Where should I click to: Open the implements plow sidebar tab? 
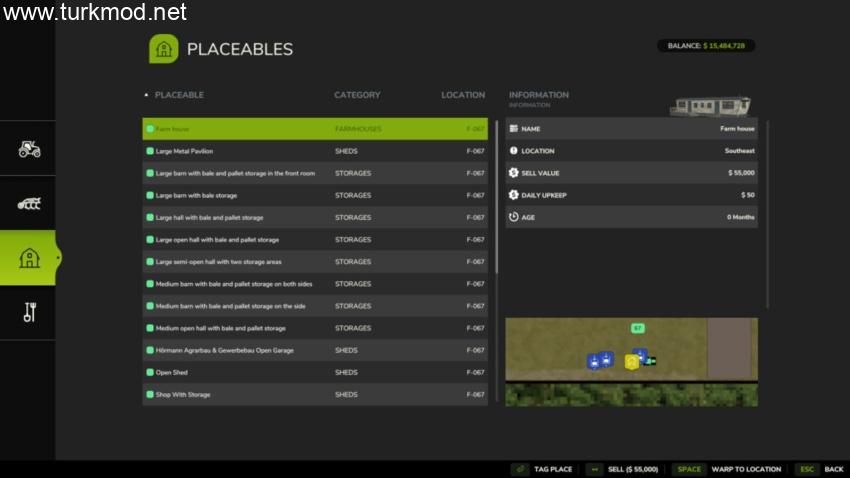point(29,204)
